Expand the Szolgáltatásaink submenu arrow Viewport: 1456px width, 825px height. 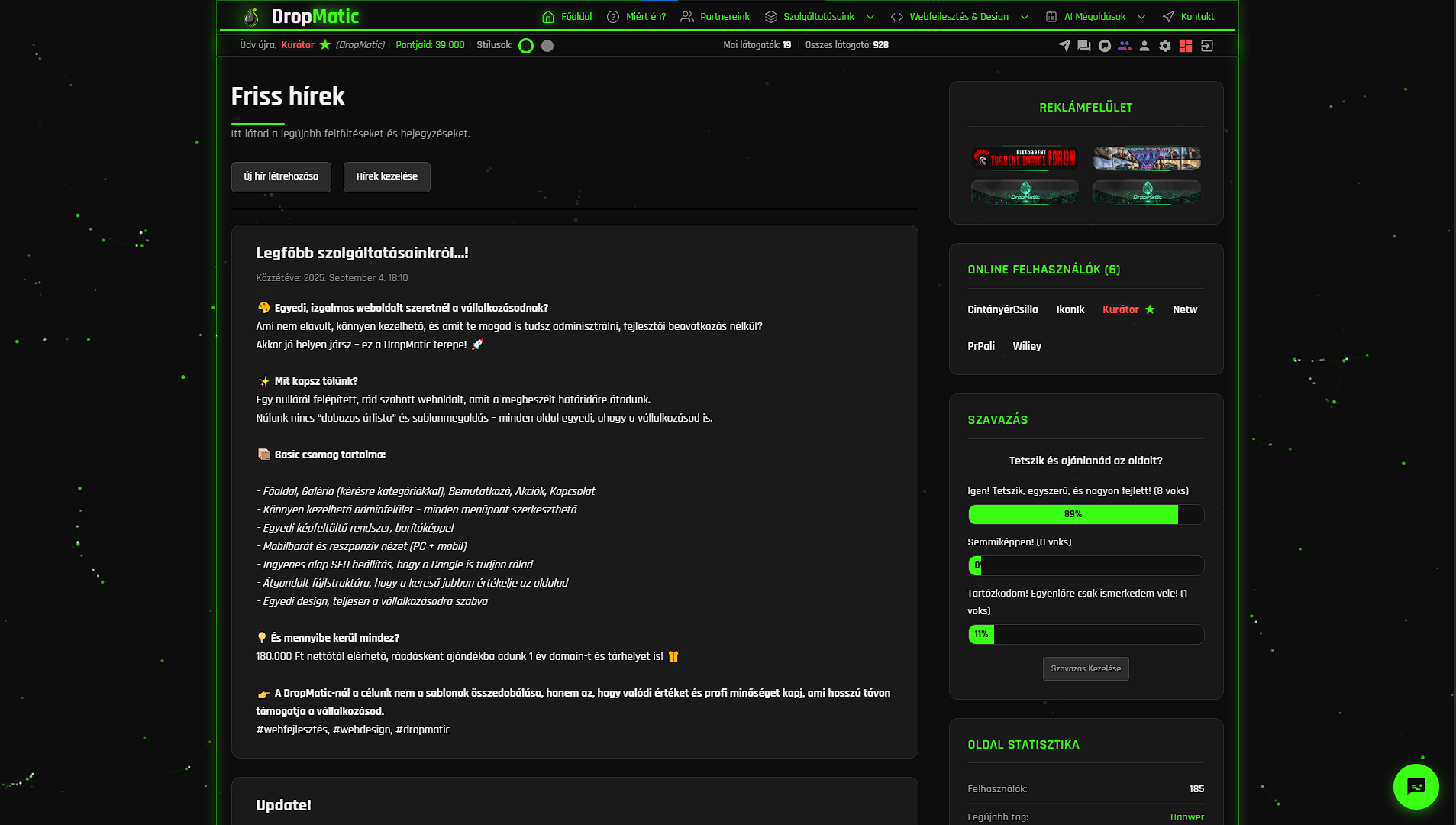pos(870,17)
